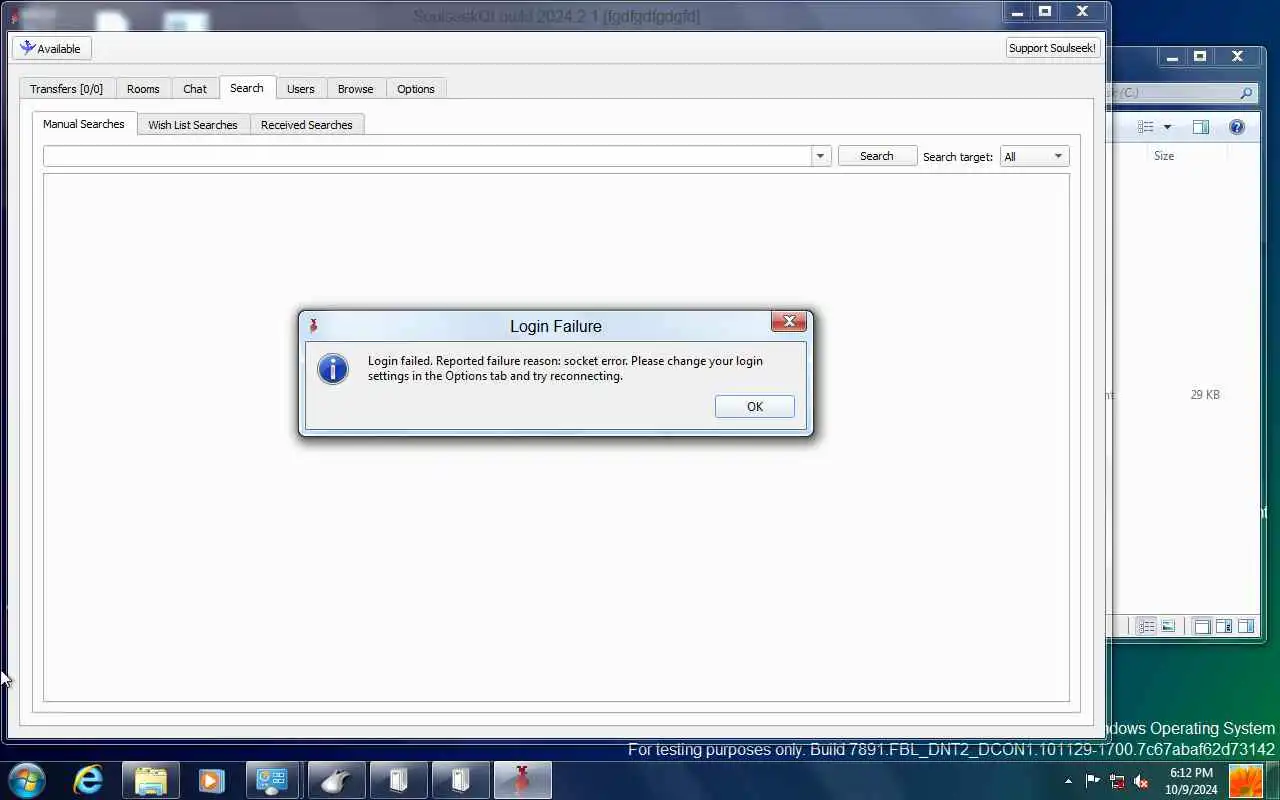Click the Explorer search magnifier icon
1280x800 pixels.
(1246, 93)
